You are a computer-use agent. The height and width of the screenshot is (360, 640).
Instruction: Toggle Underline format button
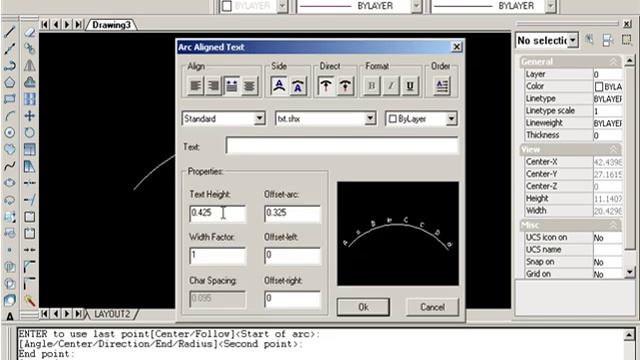click(410, 86)
